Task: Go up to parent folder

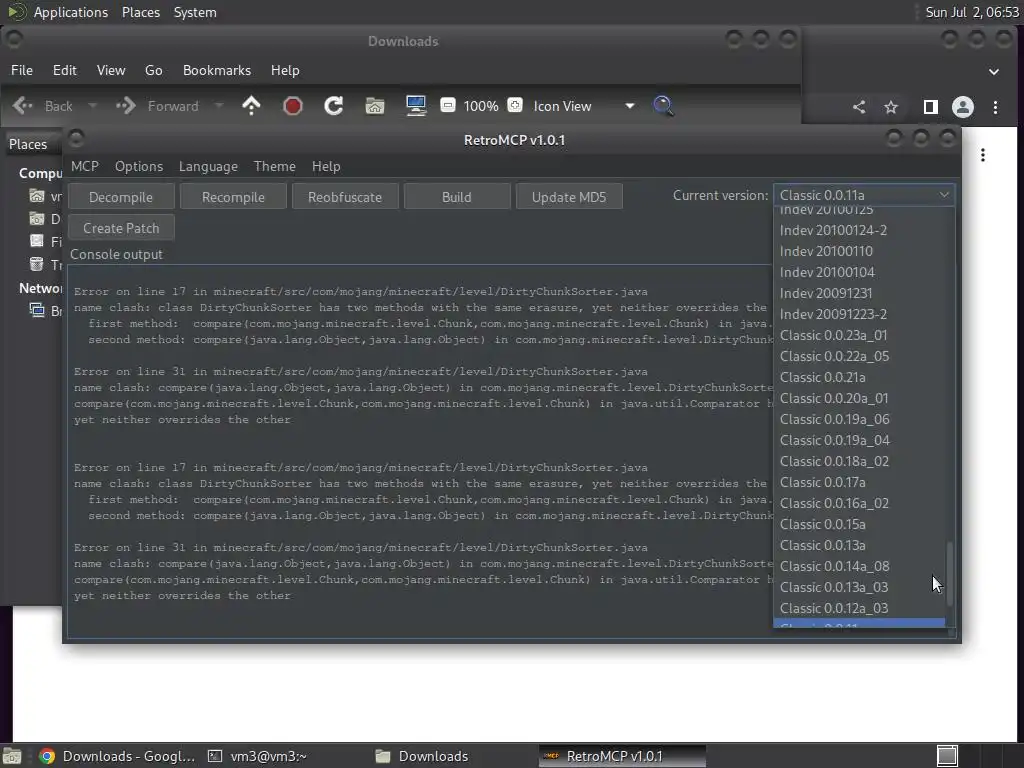Action: (251, 106)
